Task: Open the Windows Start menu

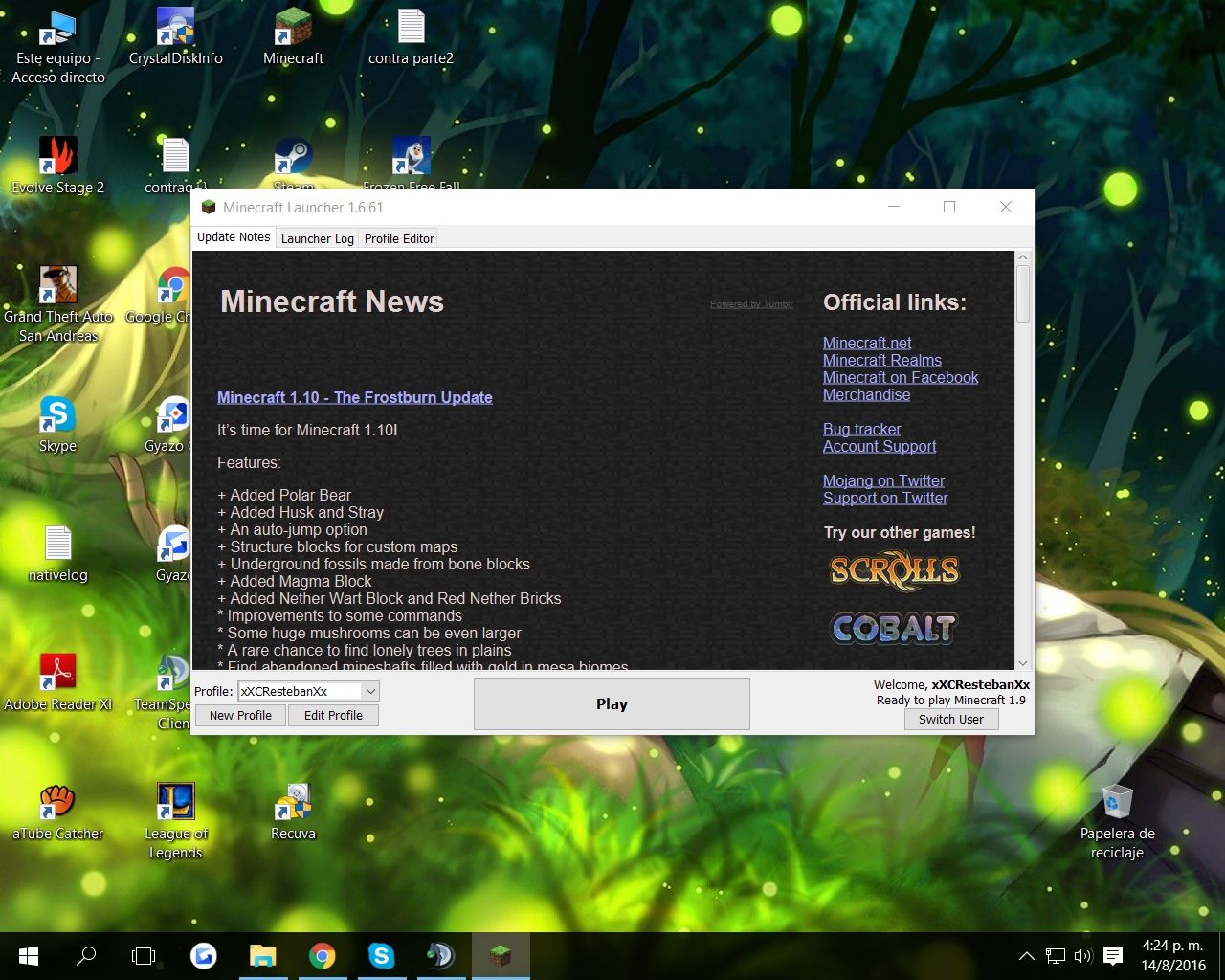Action: [29, 956]
